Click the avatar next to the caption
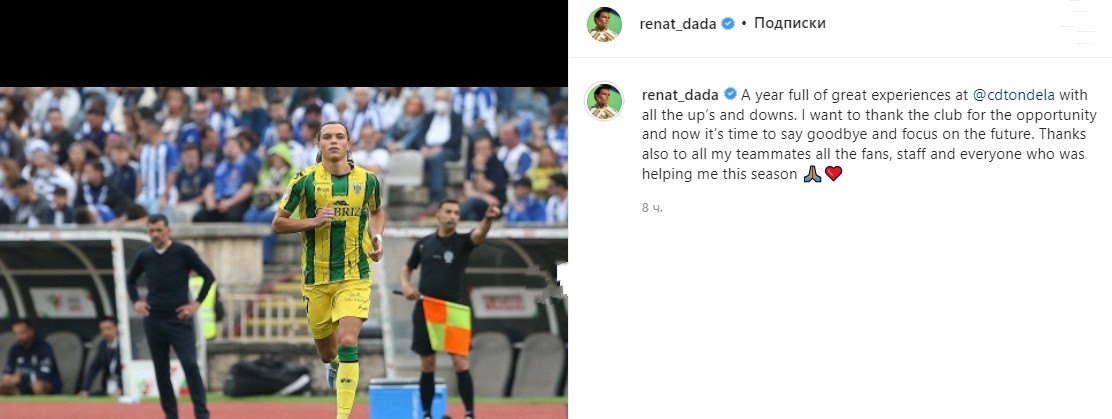This screenshot has width=1112, height=419. pyautogui.click(x=604, y=101)
